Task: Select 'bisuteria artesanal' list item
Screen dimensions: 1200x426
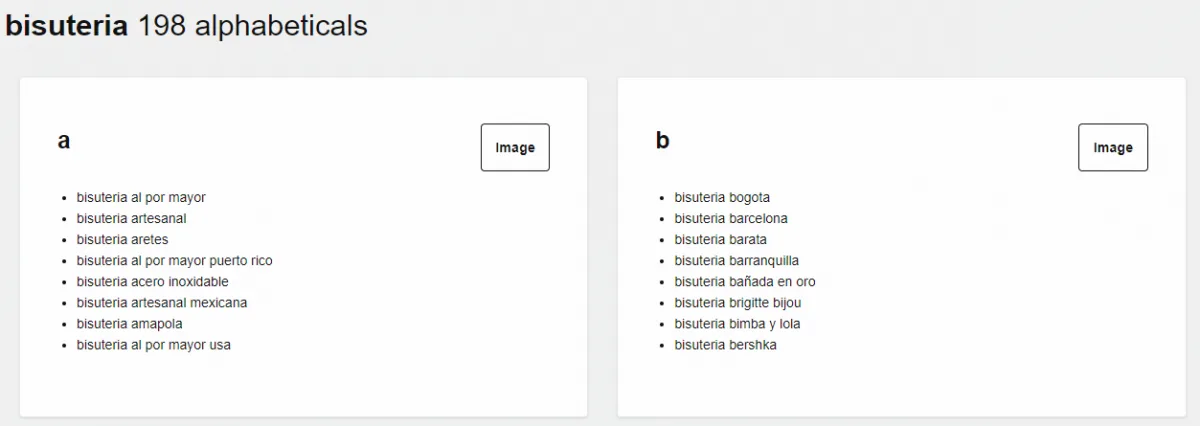Action: click(x=131, y=218)
